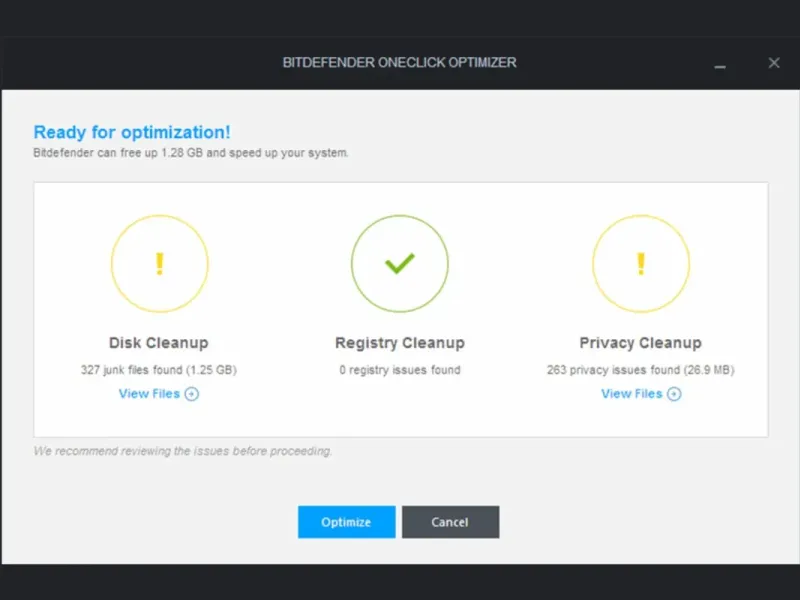Cancel the optimization dialog
800x600 pixels.
(x=450, y=522)
